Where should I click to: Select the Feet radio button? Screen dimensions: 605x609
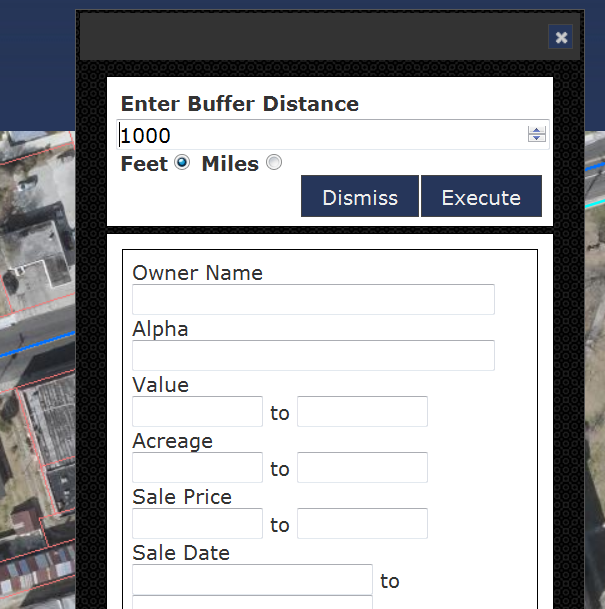[182, 162]
